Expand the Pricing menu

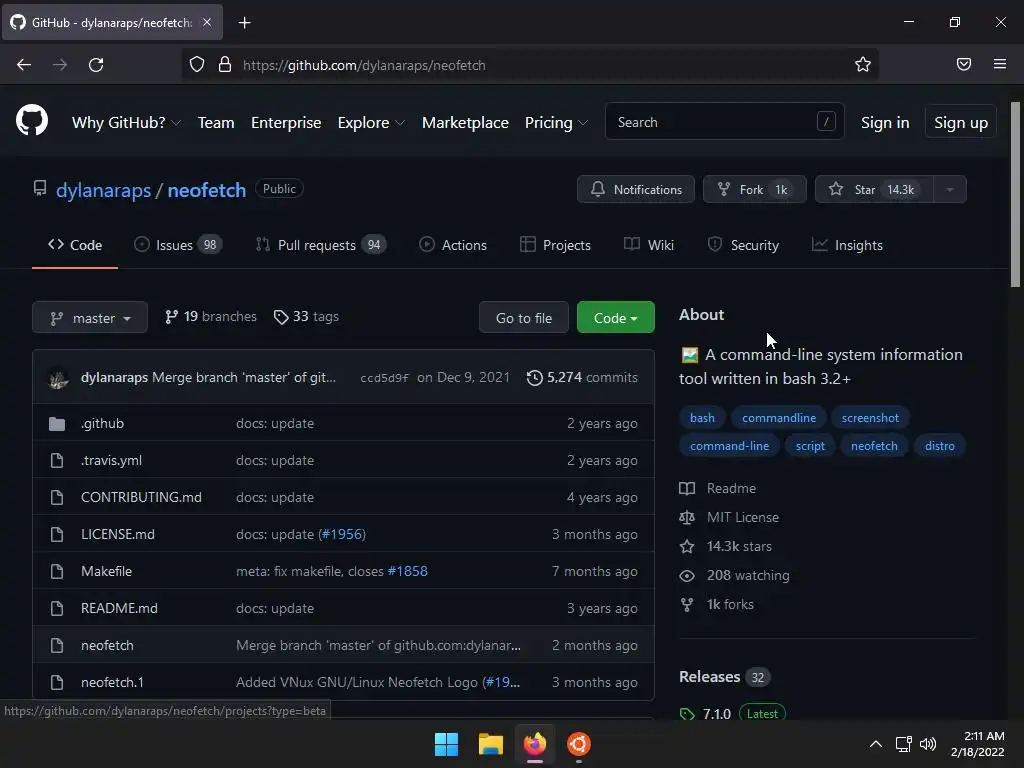click(556, 122)
